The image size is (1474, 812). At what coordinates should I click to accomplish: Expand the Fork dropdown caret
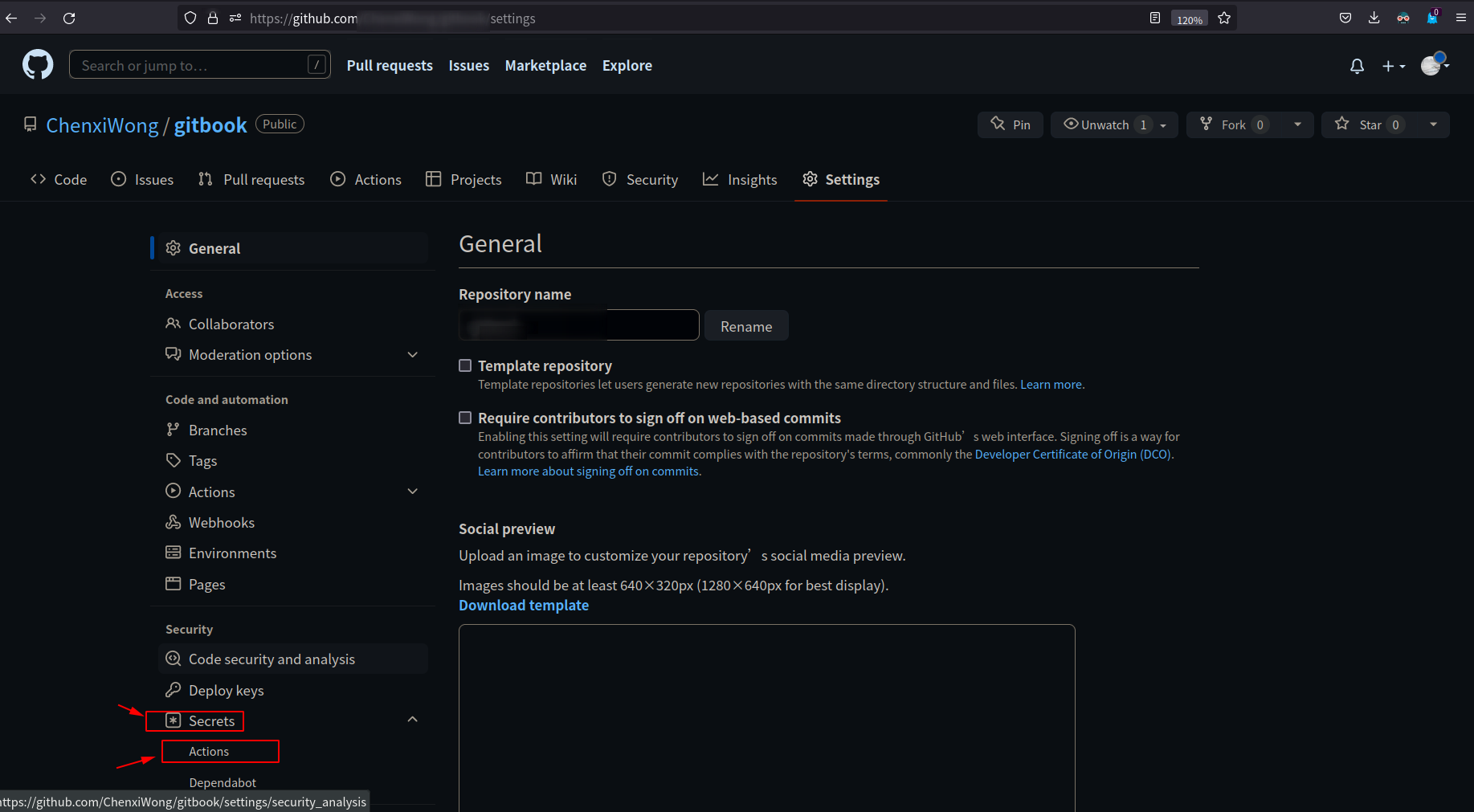[x=1297, y=124]
